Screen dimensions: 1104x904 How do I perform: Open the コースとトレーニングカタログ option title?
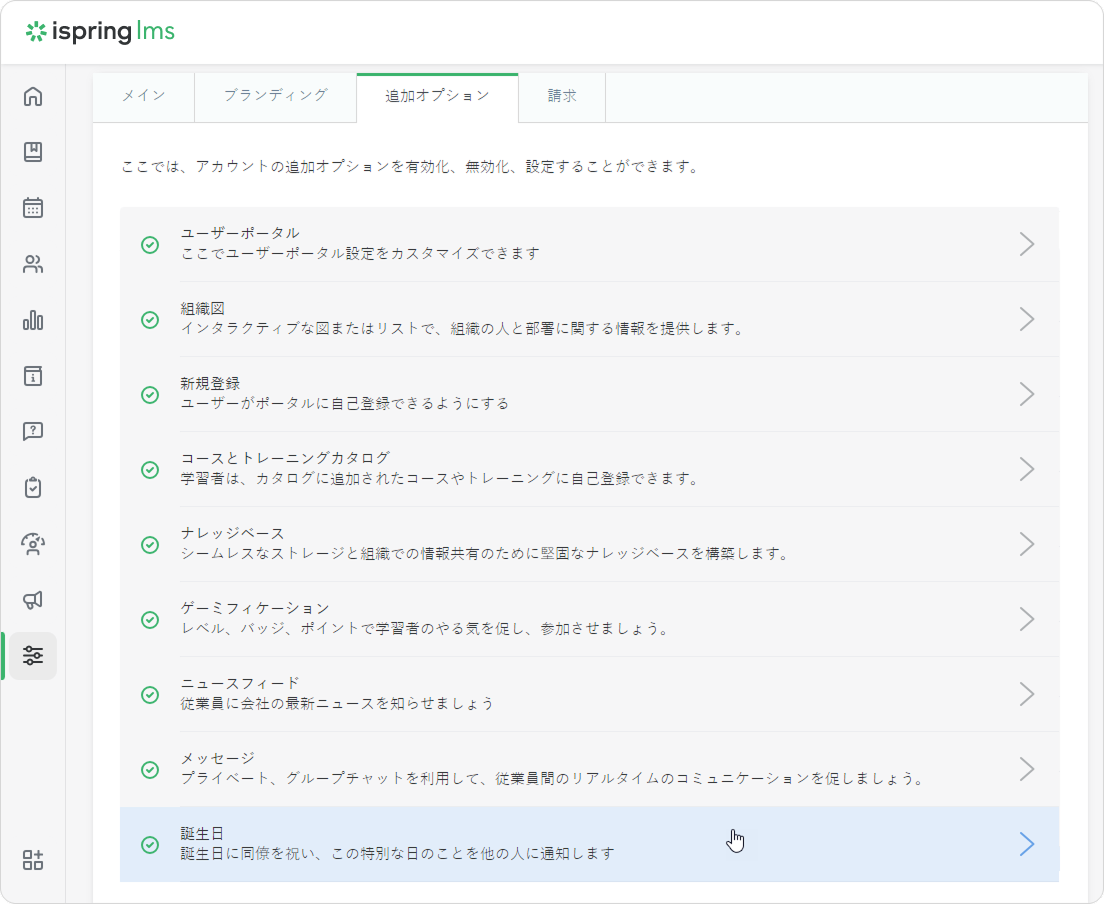[285, 458]
